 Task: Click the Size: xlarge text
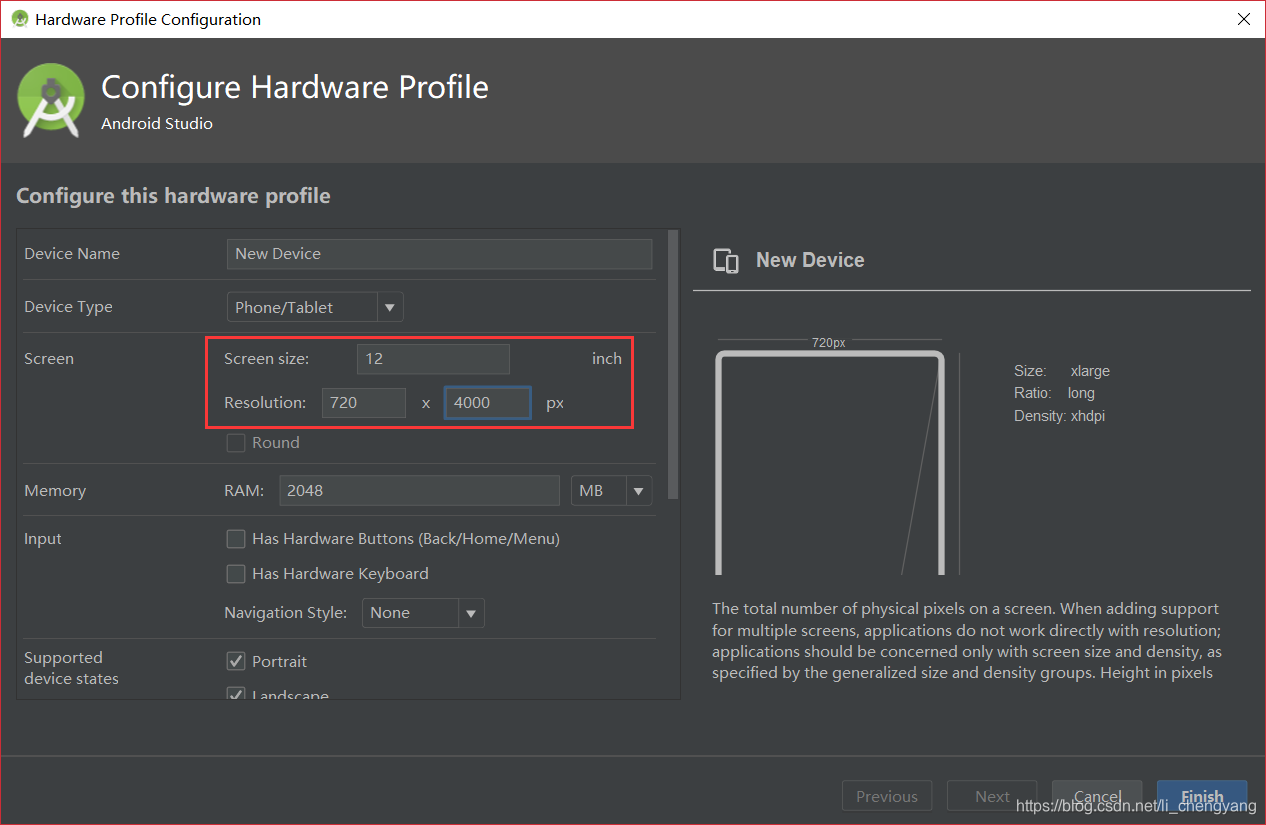1062,371
